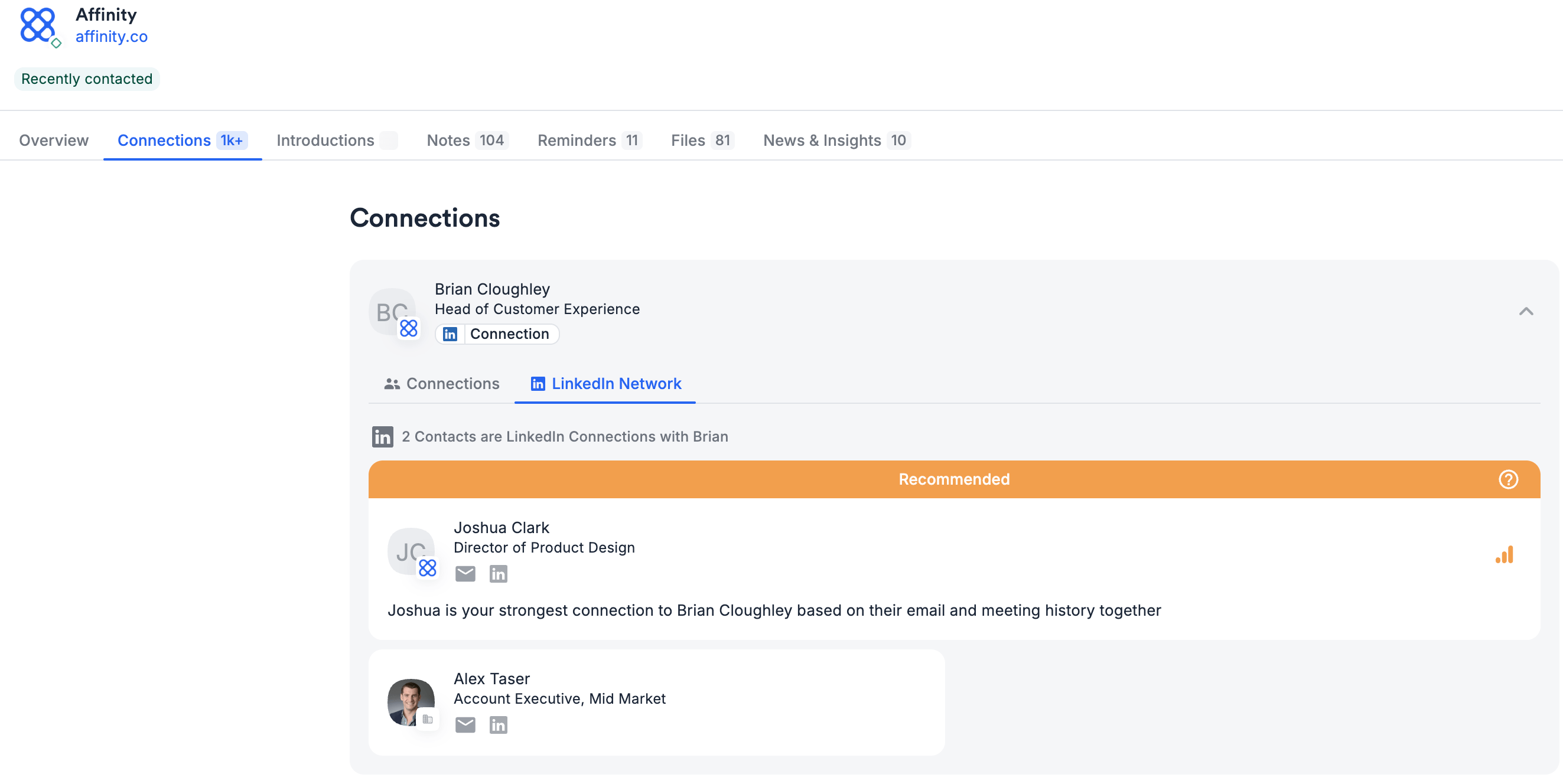Open the Reminders tab
Viewport: 1563px width, 784px height.
589,140
